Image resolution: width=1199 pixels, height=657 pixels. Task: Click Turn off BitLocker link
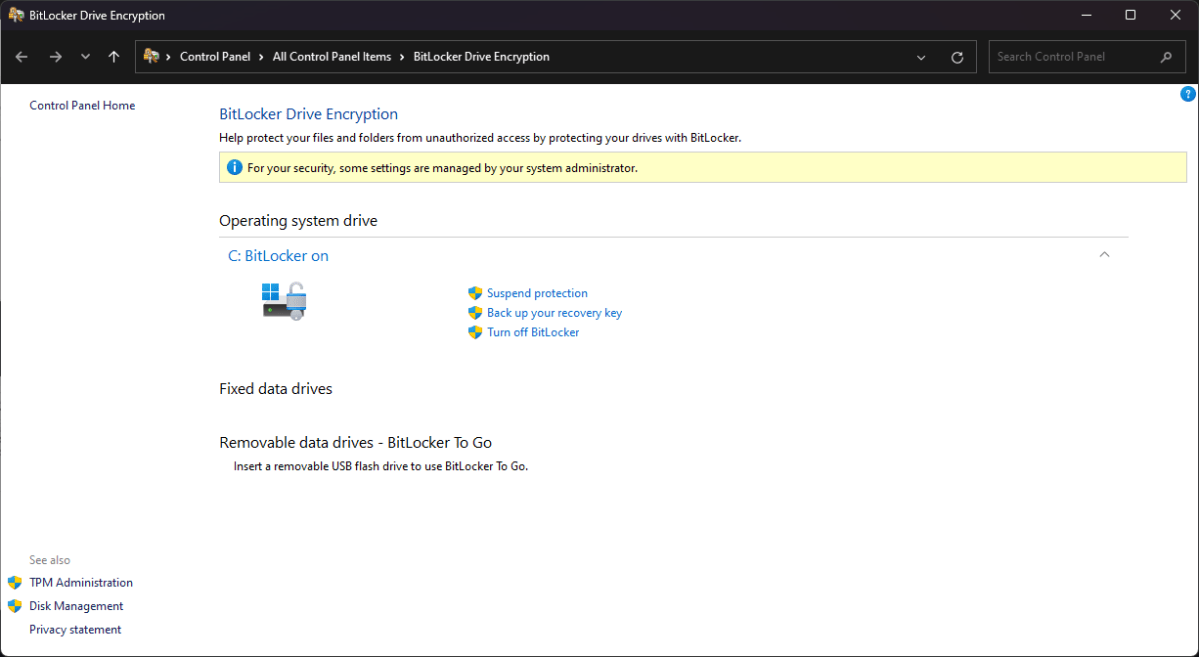click(x=533, y=332)
